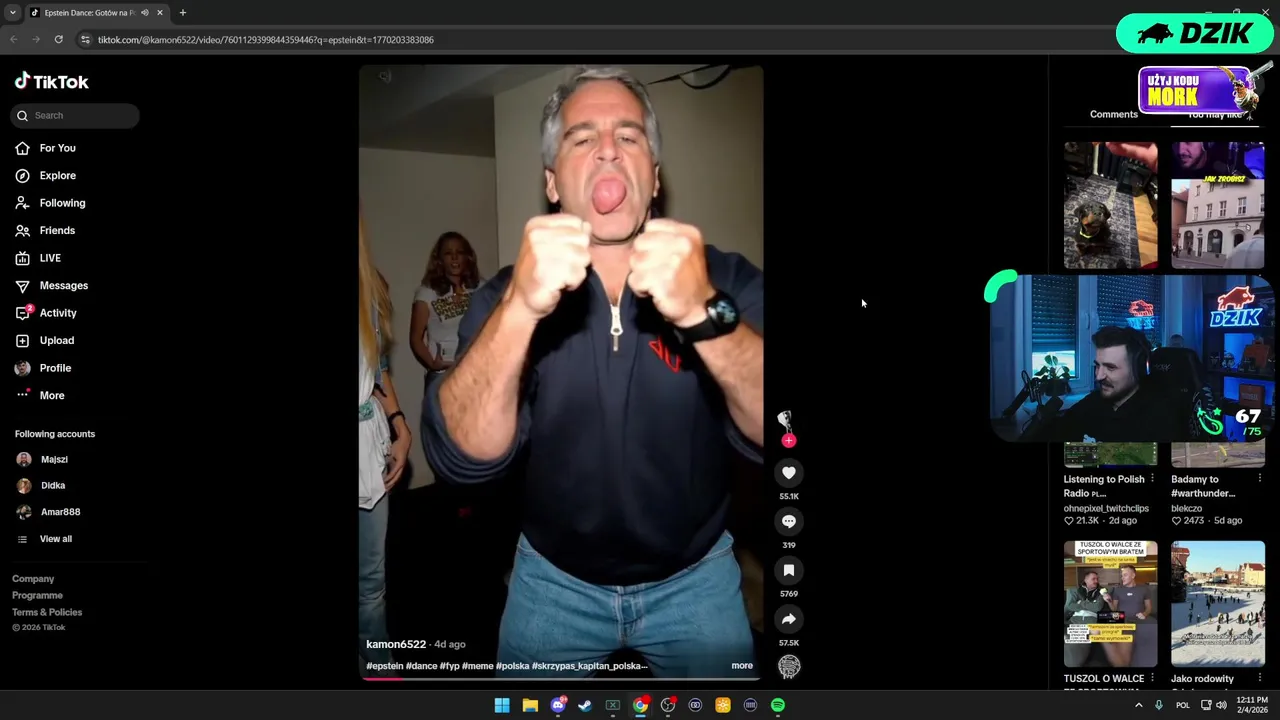Open OBS Studio from taskbar
This screenshot has height=720, width=1280.
point(668,706)
